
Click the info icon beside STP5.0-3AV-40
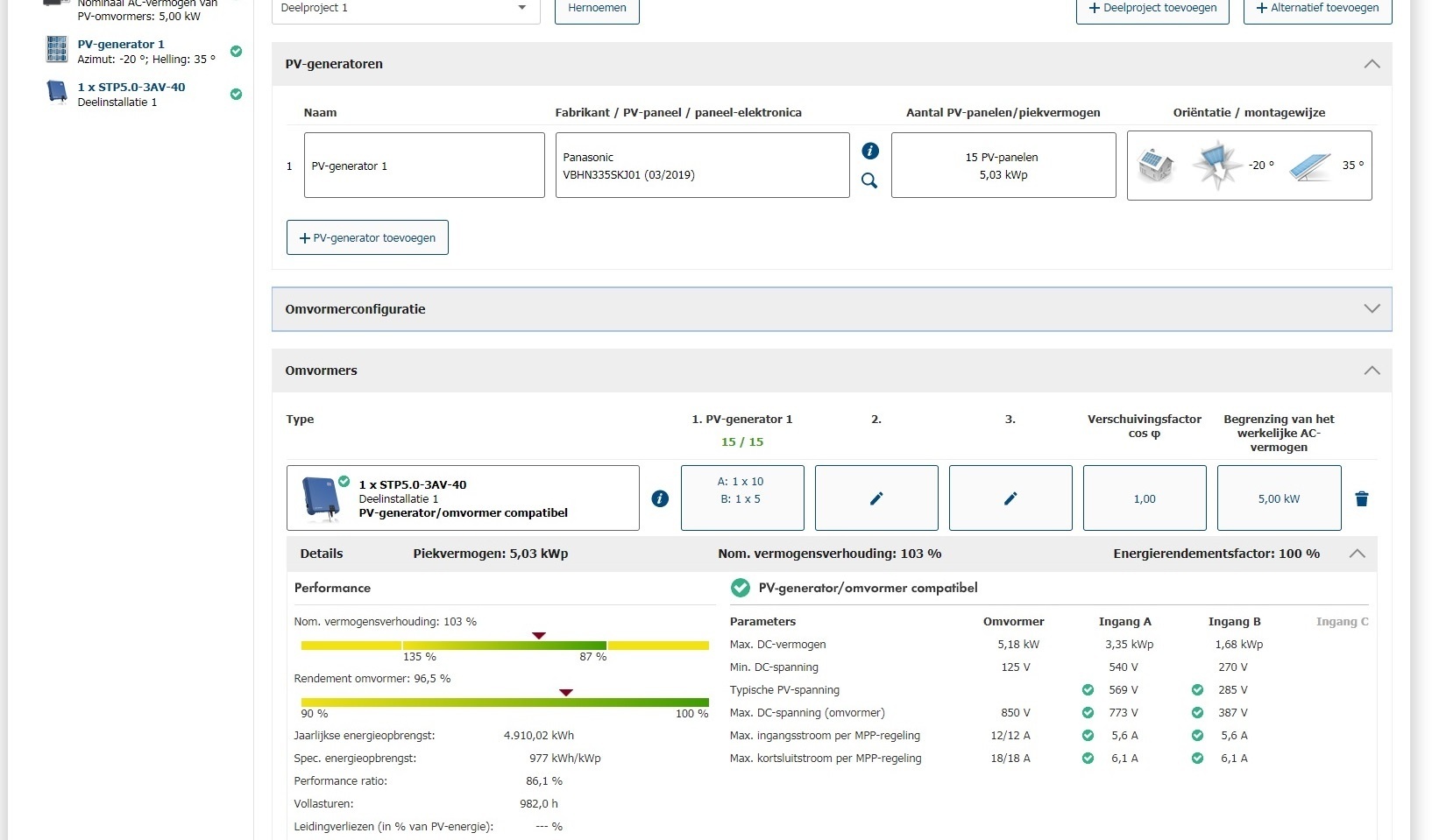tap(660, 498)
